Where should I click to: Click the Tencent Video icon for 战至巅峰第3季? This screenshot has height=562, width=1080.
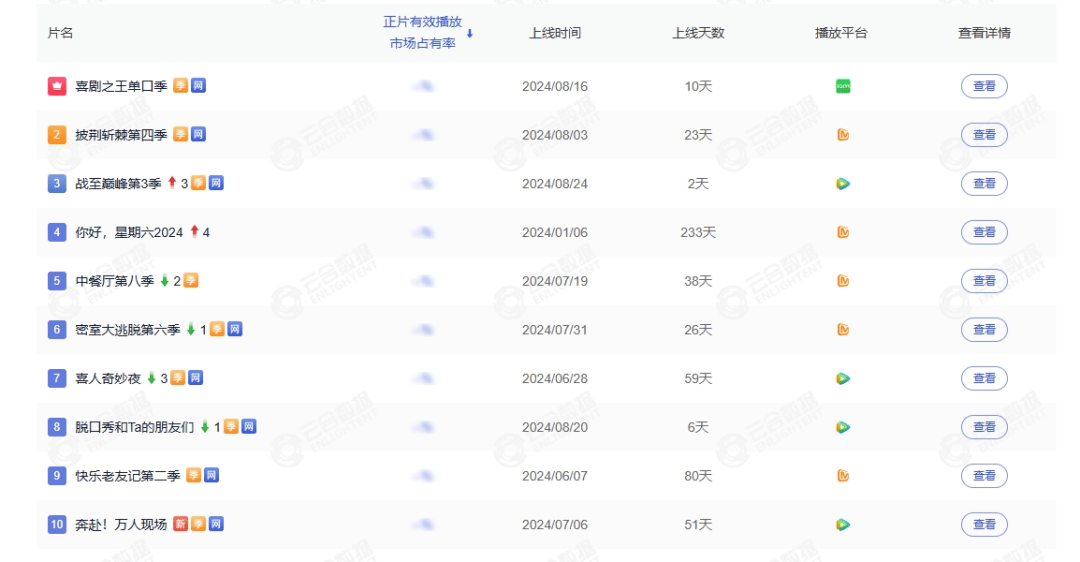(843, 184)
